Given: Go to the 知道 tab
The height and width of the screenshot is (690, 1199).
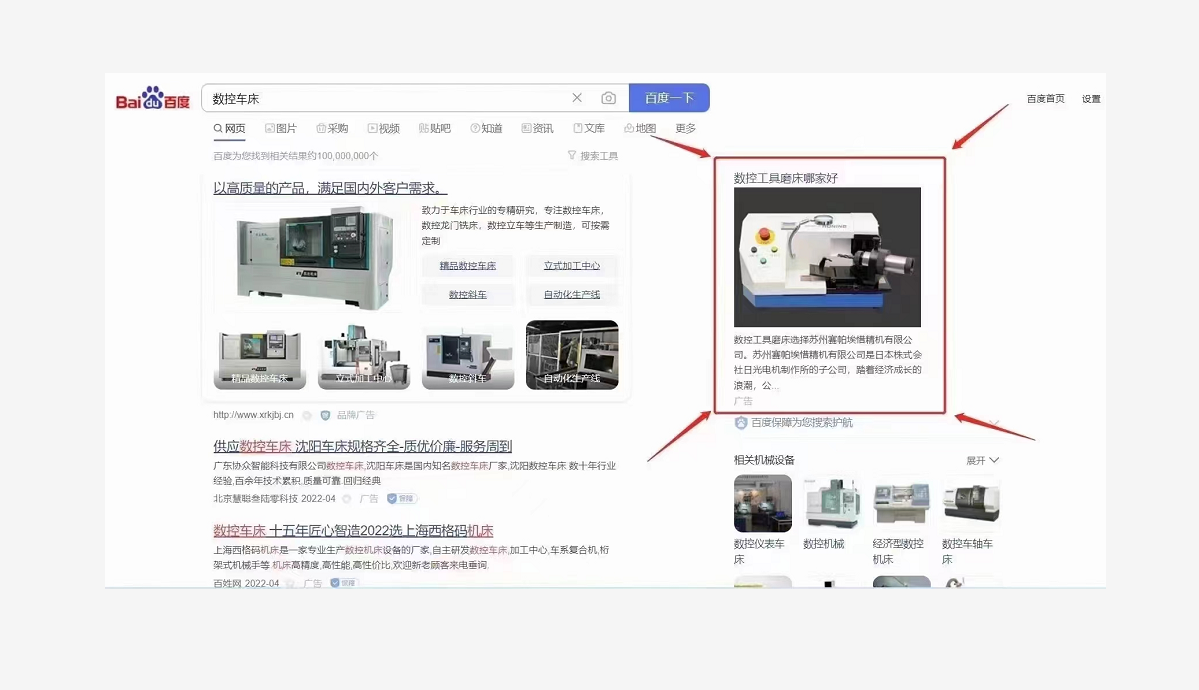Looking at the screenshot, I should pos(486,129).
